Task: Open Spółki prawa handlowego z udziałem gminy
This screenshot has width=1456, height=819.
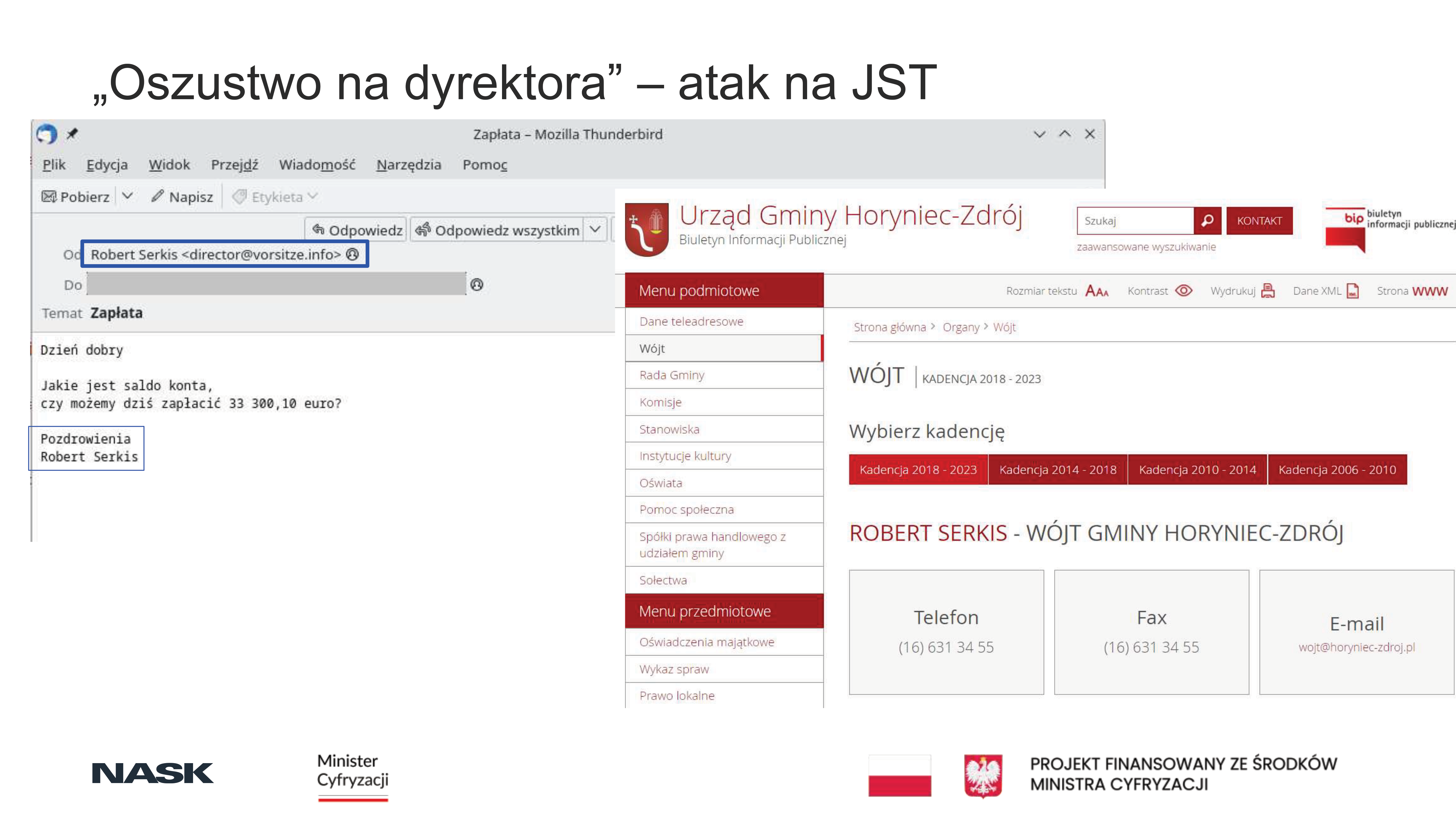Action: (x=724, y=545)
